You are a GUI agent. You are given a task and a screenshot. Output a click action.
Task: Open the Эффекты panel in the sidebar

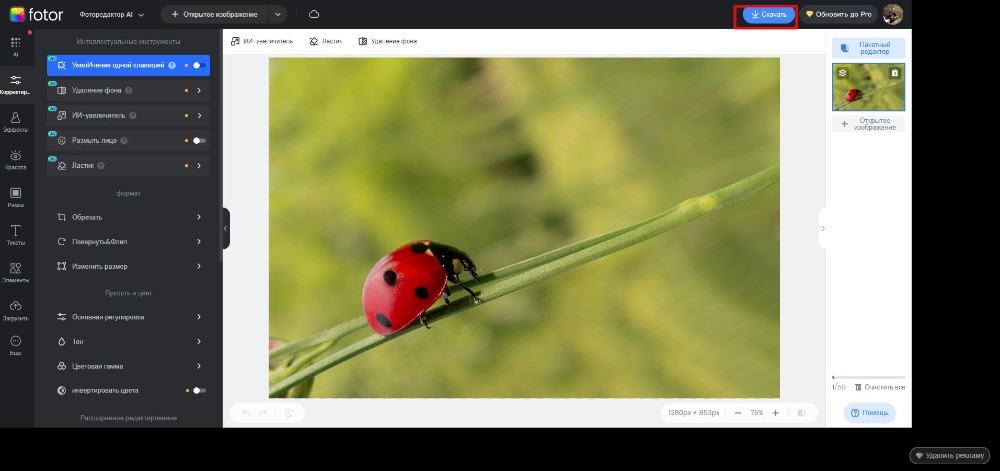(x=16, y=121)
